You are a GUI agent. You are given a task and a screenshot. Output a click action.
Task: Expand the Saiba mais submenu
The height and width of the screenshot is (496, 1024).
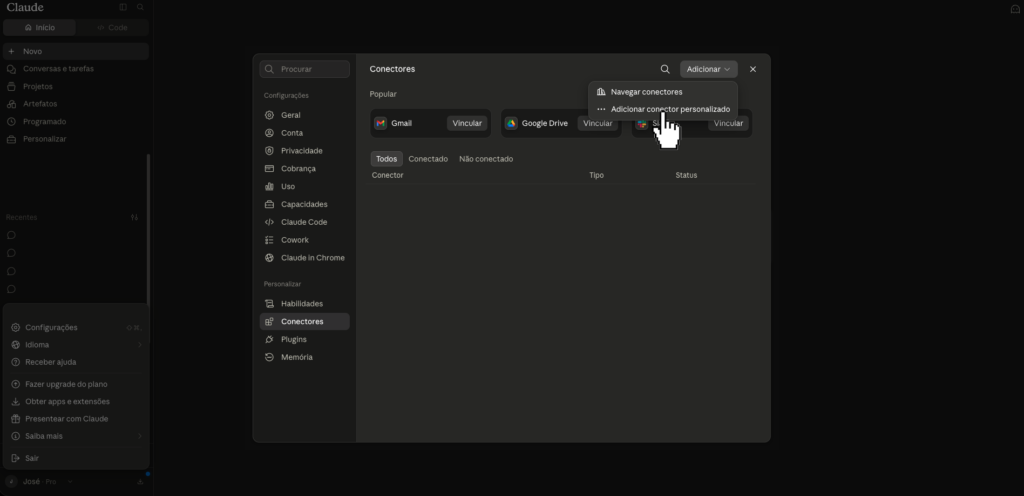click(77, 436)
